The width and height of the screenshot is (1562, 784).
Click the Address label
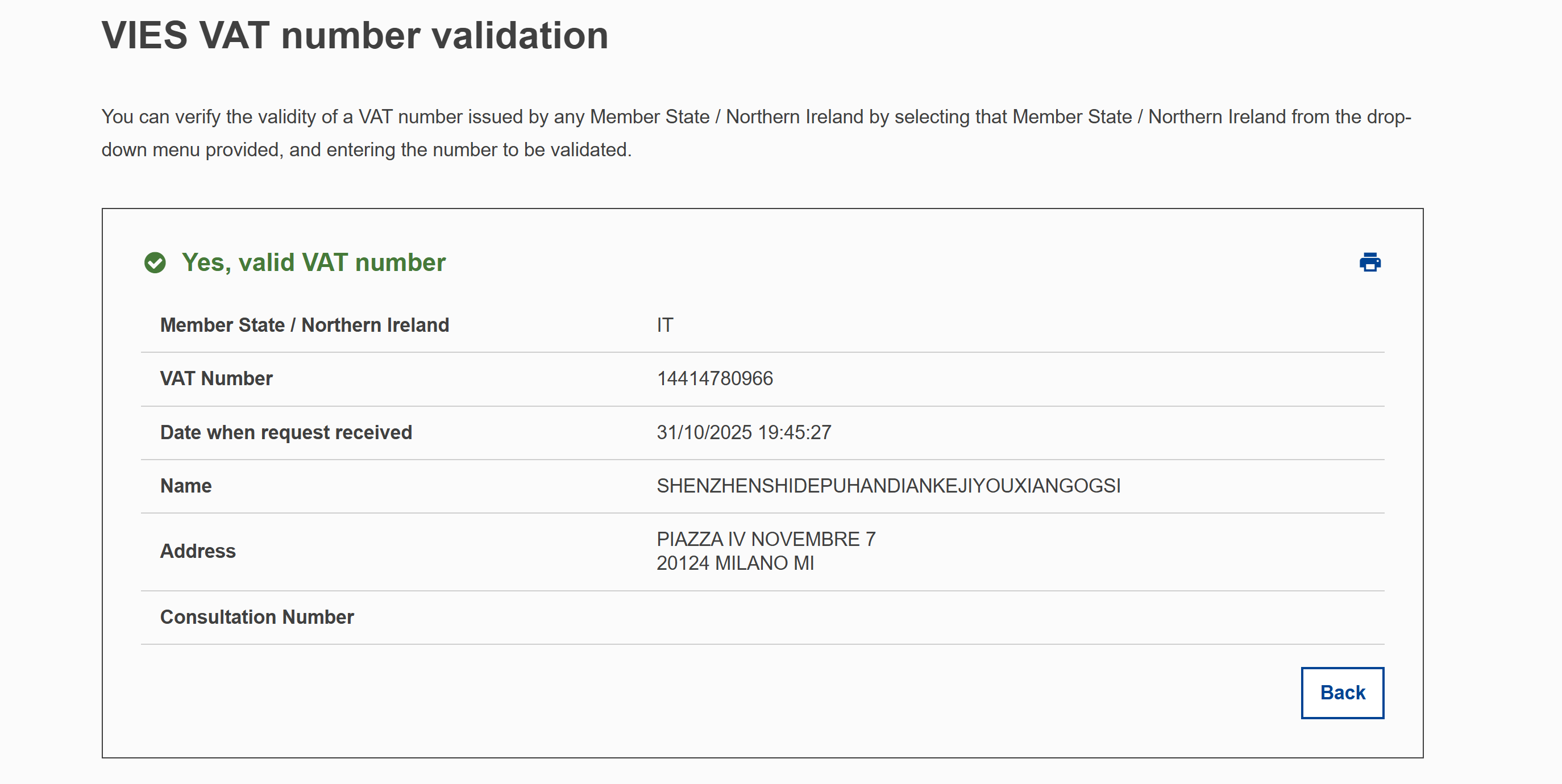pos(198,551)
